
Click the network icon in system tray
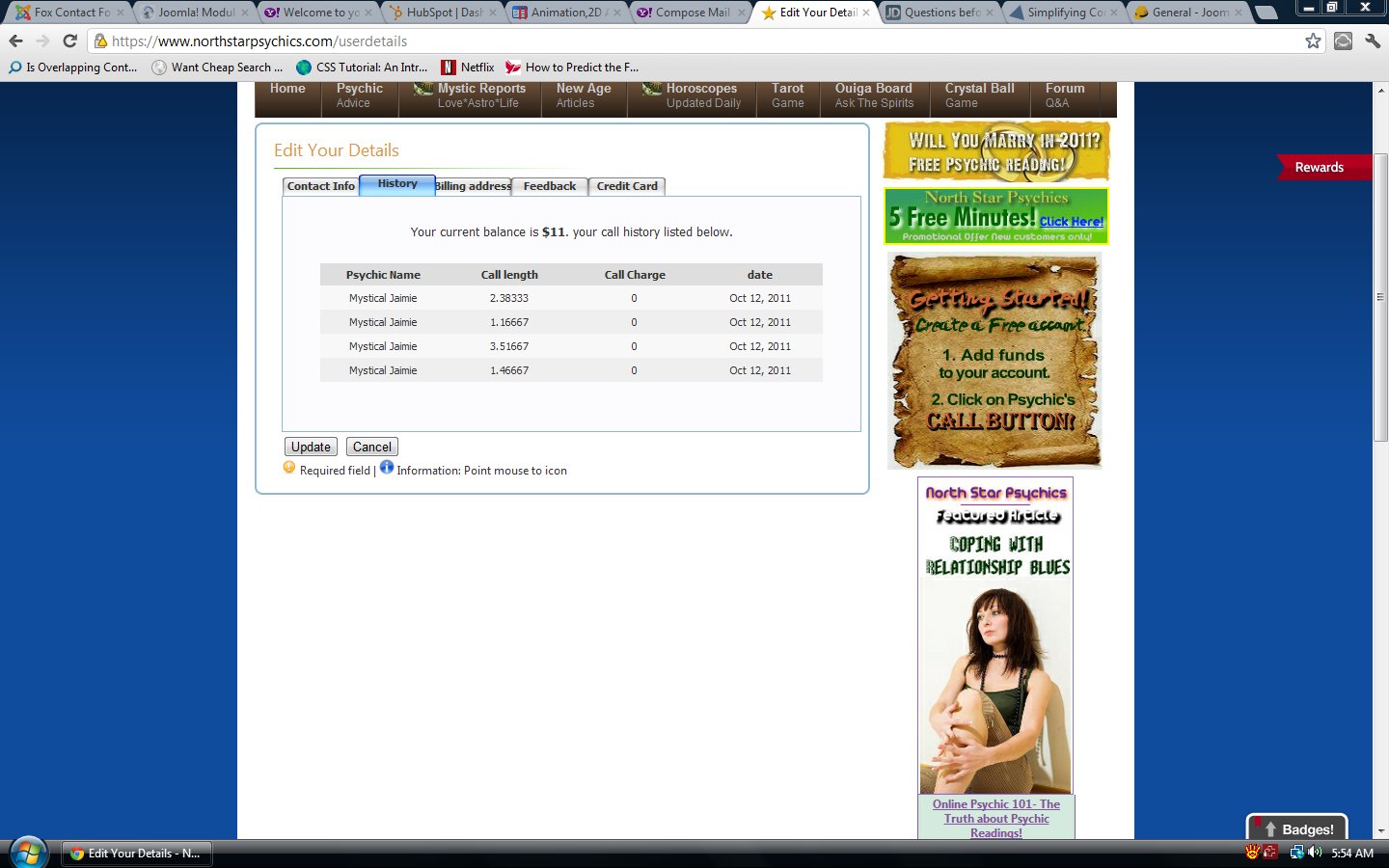tap(1296, 853)
